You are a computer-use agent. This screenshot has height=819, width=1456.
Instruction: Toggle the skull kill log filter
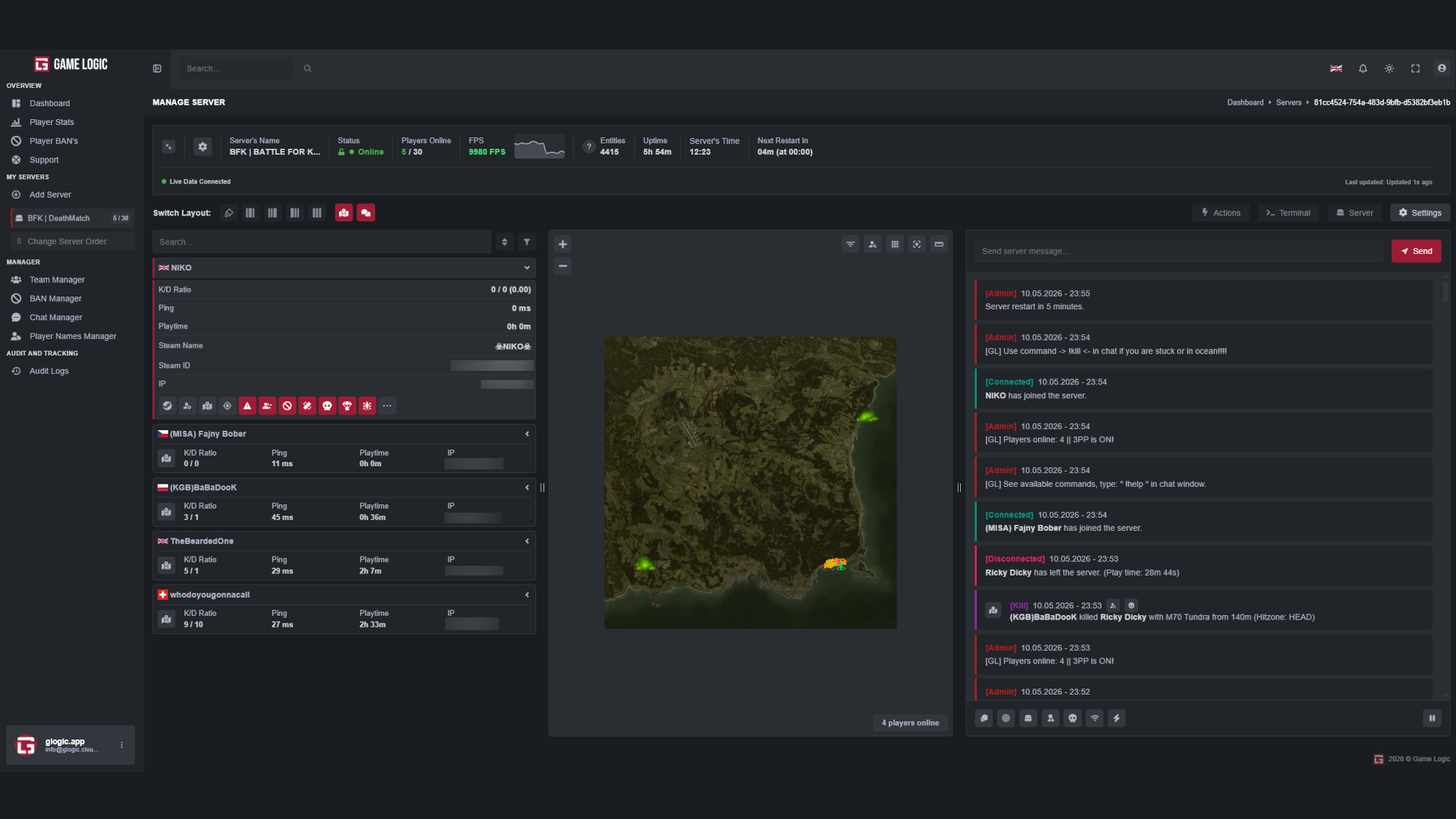tap(1072, 718)
